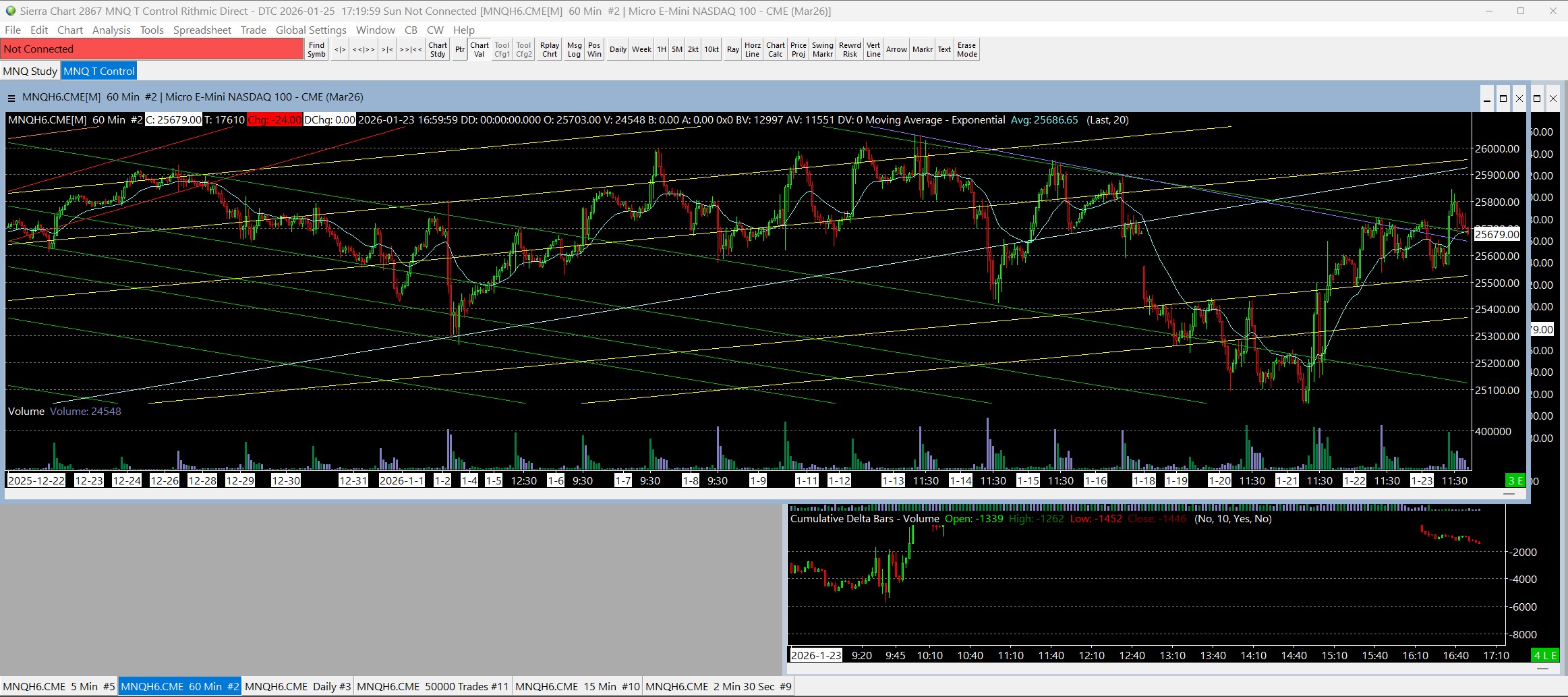The image size is (1568, 697).
Task: Open the Window menu
Action: [376, 30]
